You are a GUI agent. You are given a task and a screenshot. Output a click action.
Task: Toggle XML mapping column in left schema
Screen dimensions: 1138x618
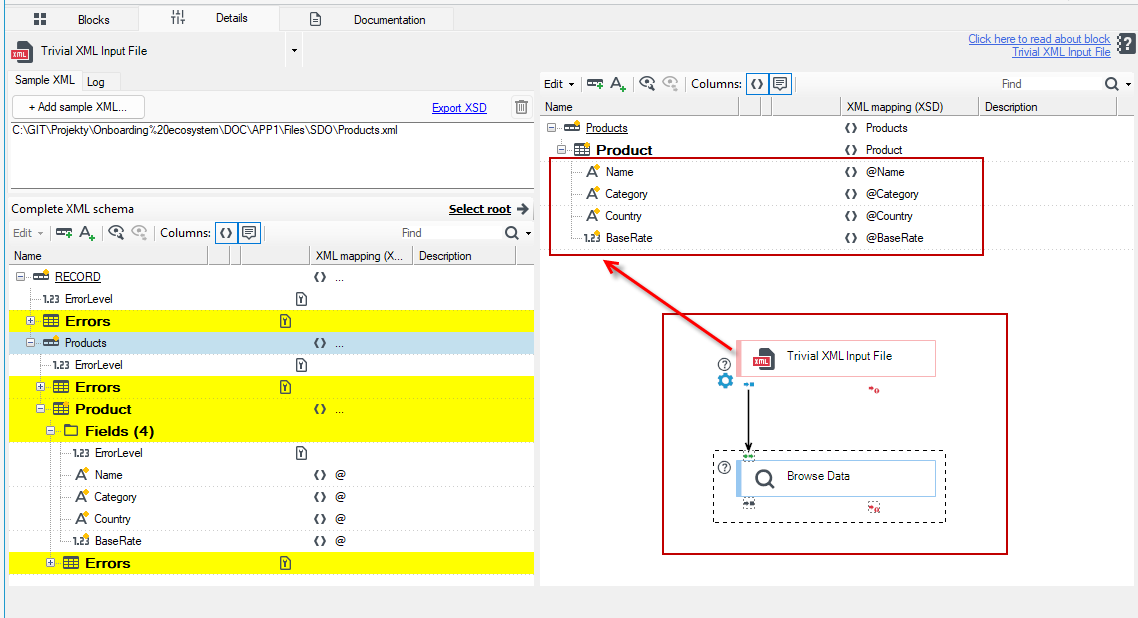point(226,233)
